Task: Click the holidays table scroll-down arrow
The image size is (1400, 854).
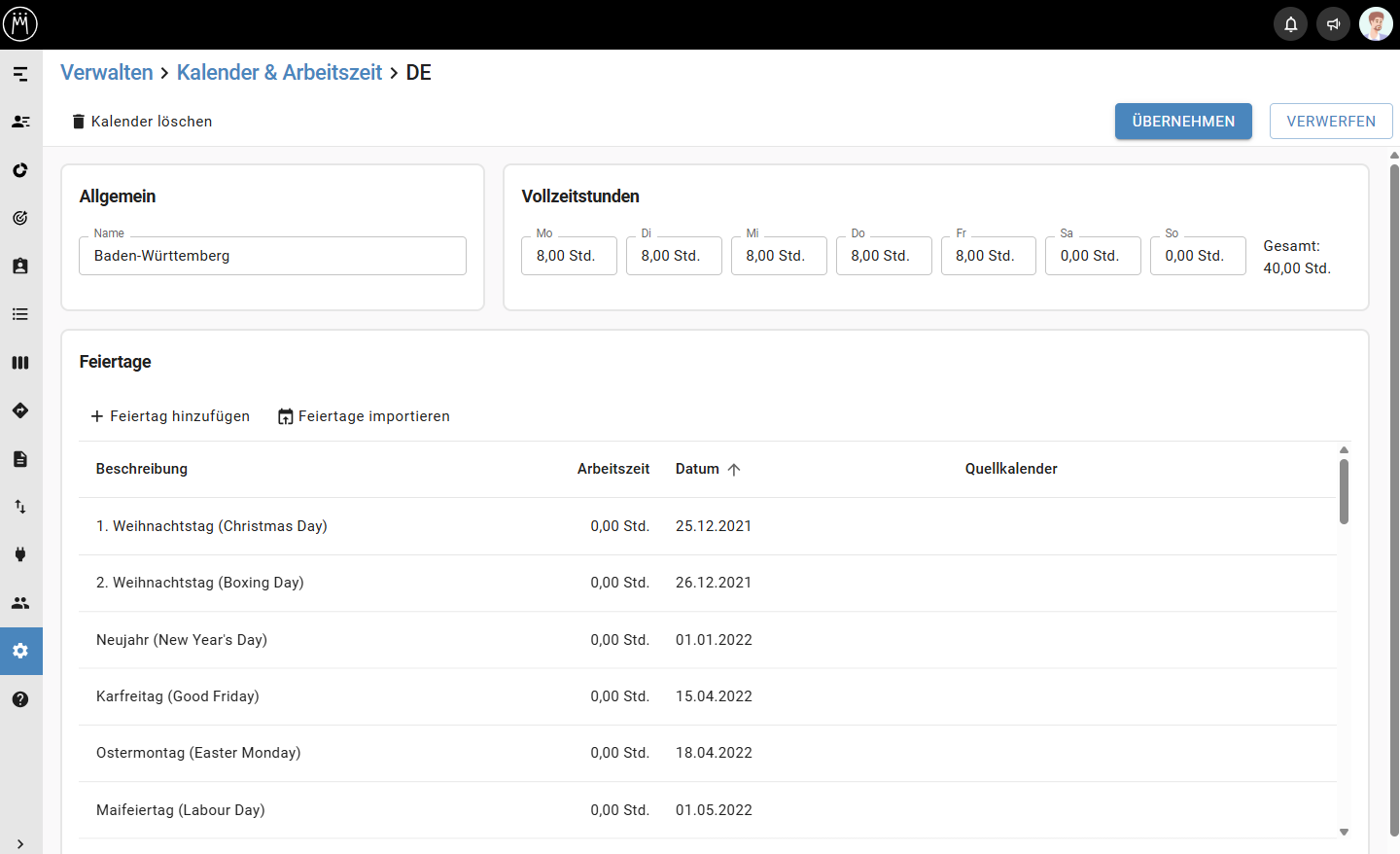Action: 1344,832
